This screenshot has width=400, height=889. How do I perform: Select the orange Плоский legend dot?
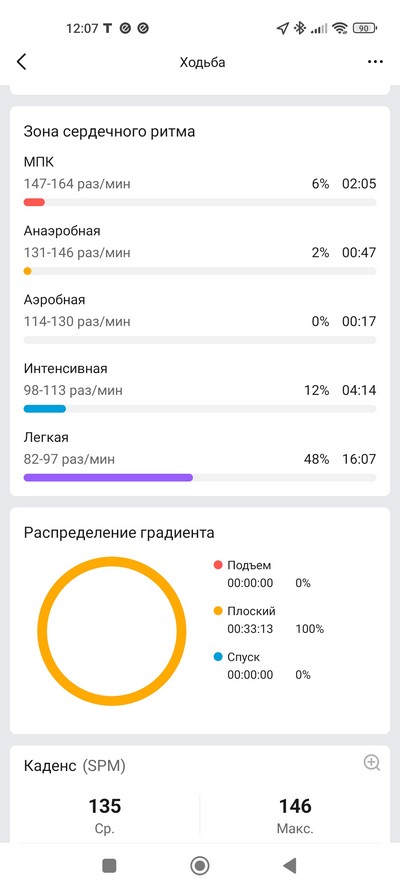tap(218, 611)
